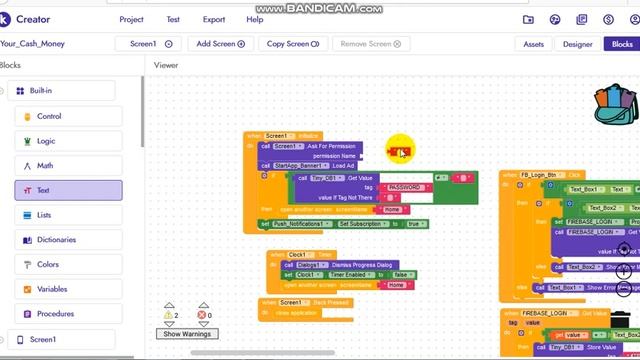
Task: Click the Kodular logo icon
Action: 4,19
